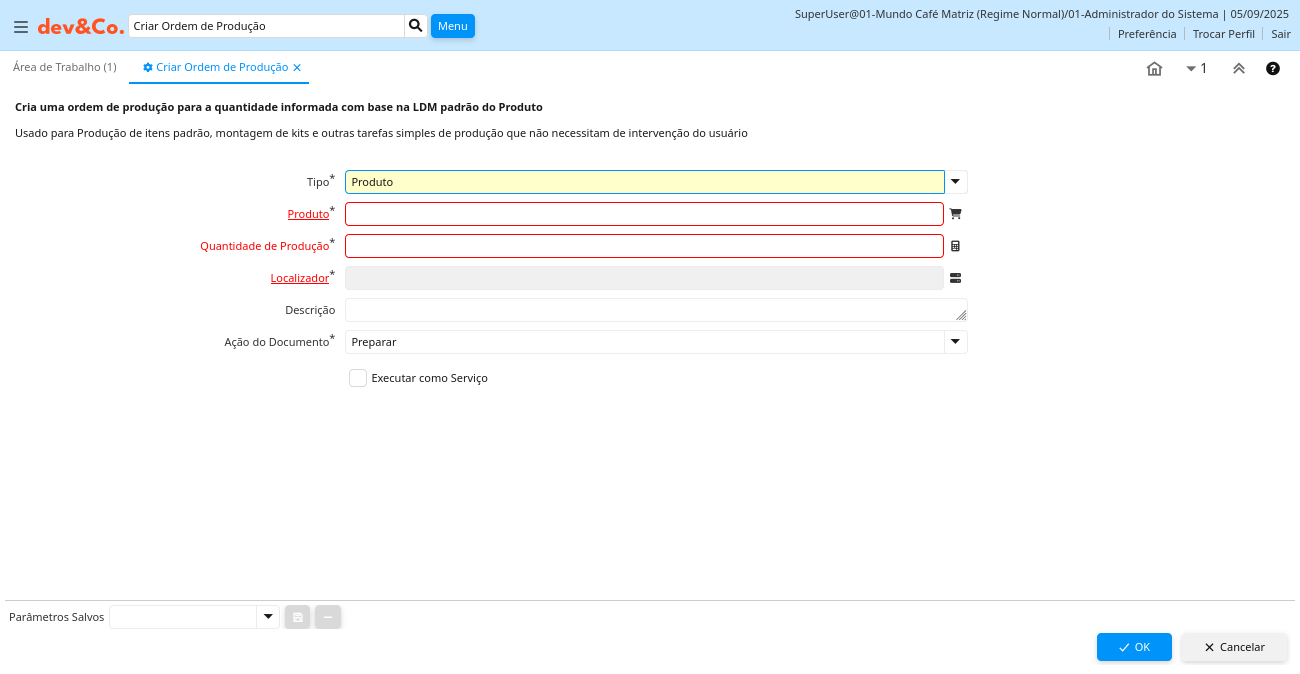Click the Preferência link

[x=1147, y=34]
